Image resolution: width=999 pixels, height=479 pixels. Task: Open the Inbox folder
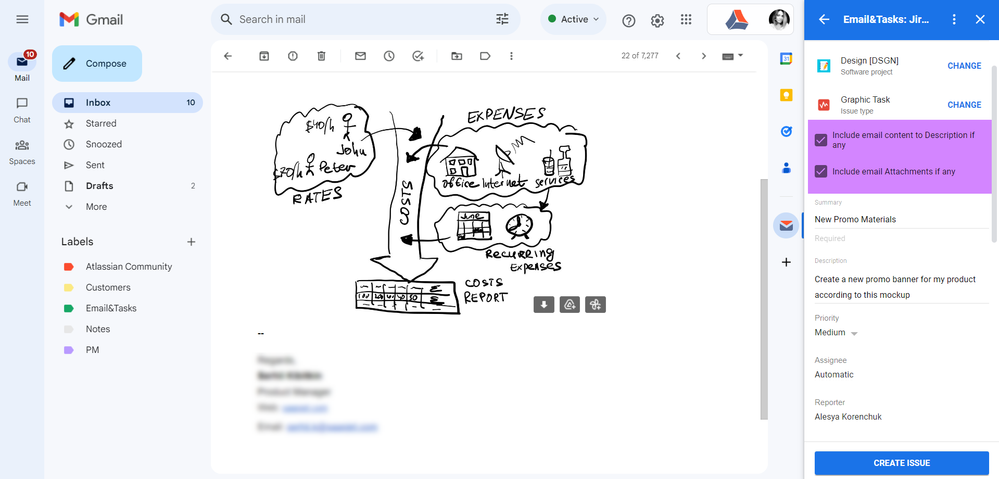[127, 103]
